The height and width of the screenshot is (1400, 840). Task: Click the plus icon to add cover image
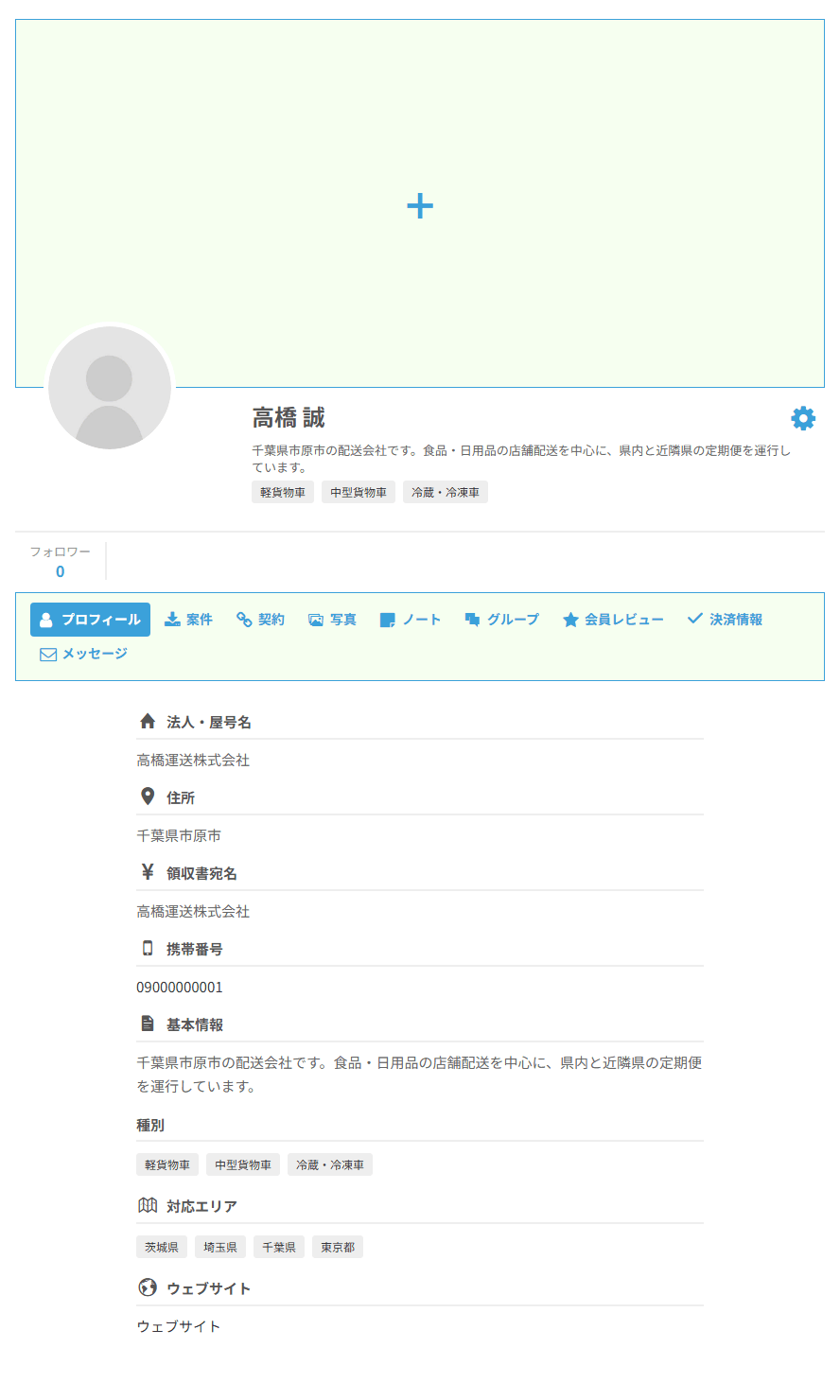[x=420, y=206]
